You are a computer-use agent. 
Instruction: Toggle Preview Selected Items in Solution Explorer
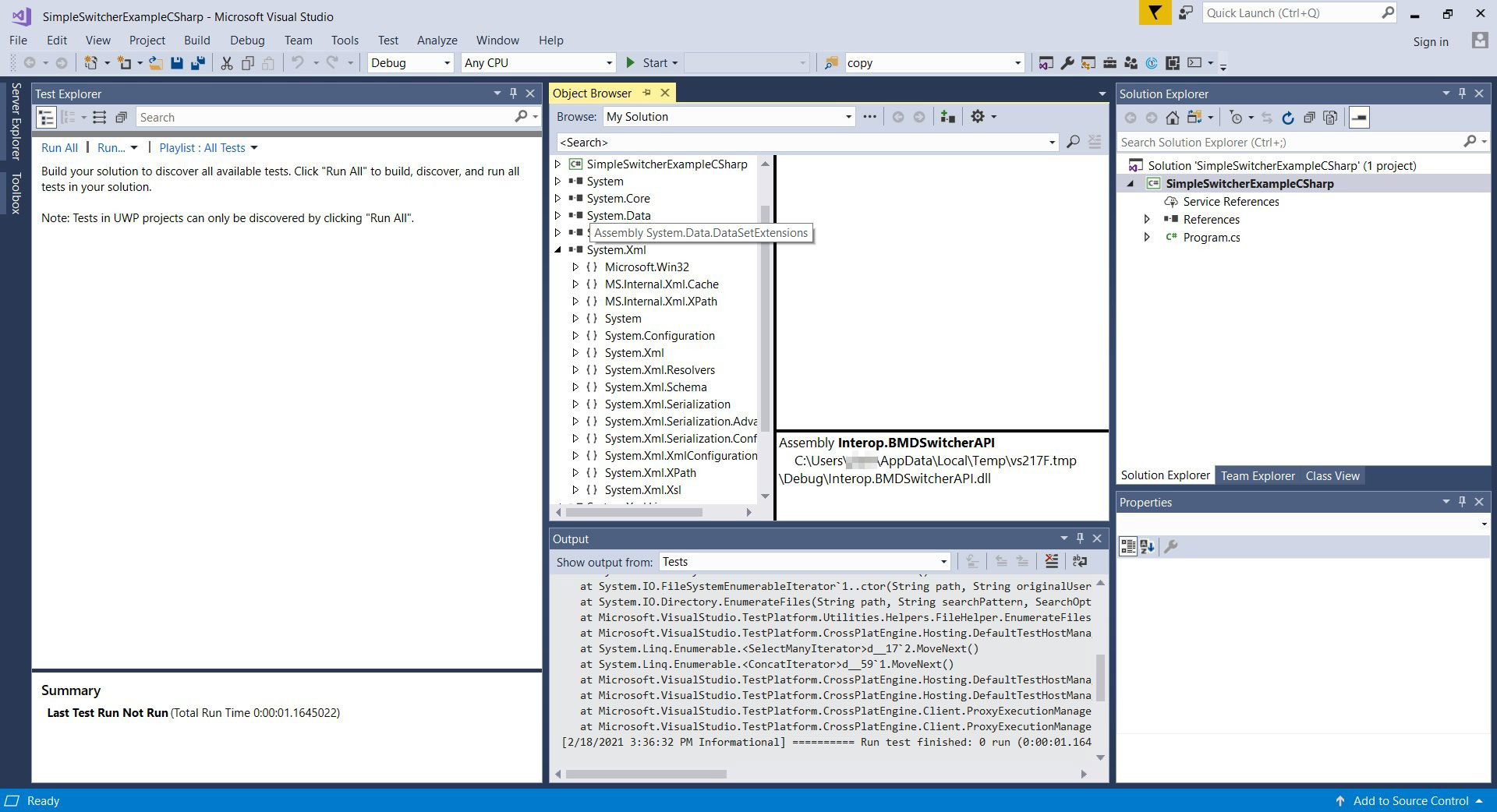pyautogui.click(x=1359, y=118)
